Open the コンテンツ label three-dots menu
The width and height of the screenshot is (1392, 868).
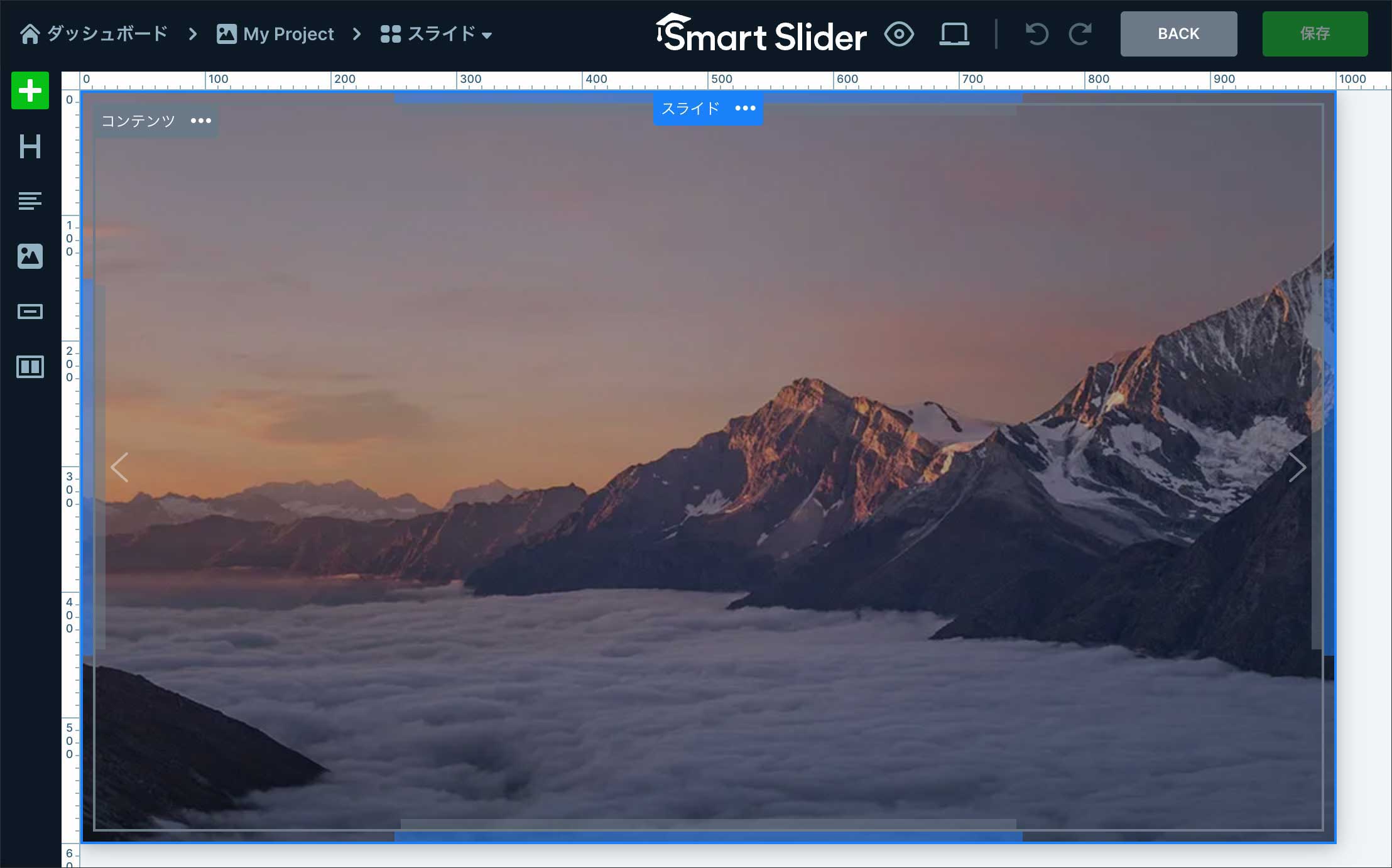[201, 121]
